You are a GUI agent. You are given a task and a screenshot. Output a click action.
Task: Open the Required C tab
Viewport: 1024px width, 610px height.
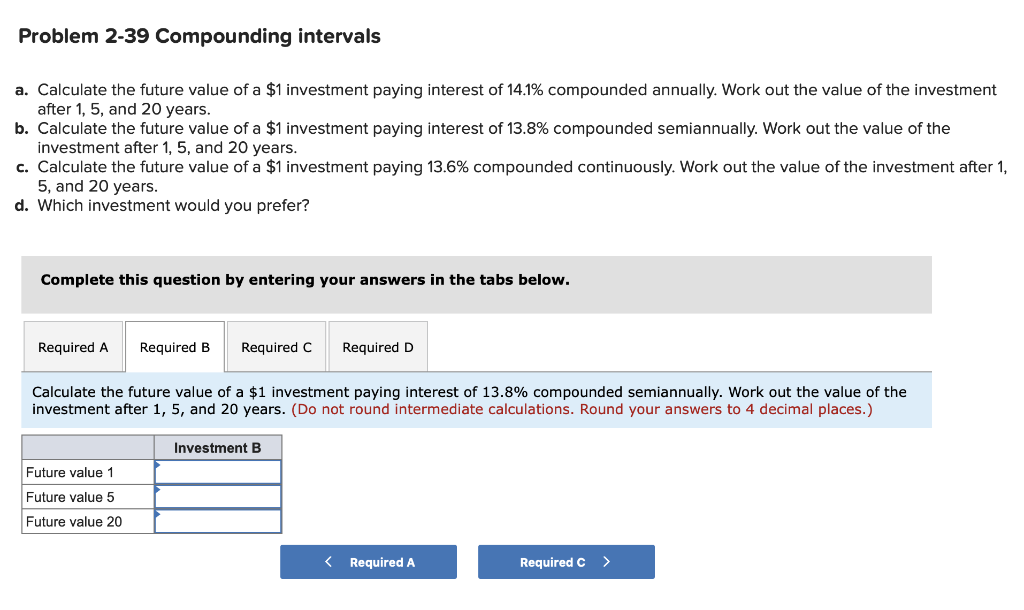pyautogui.click(x=276, y=346)
